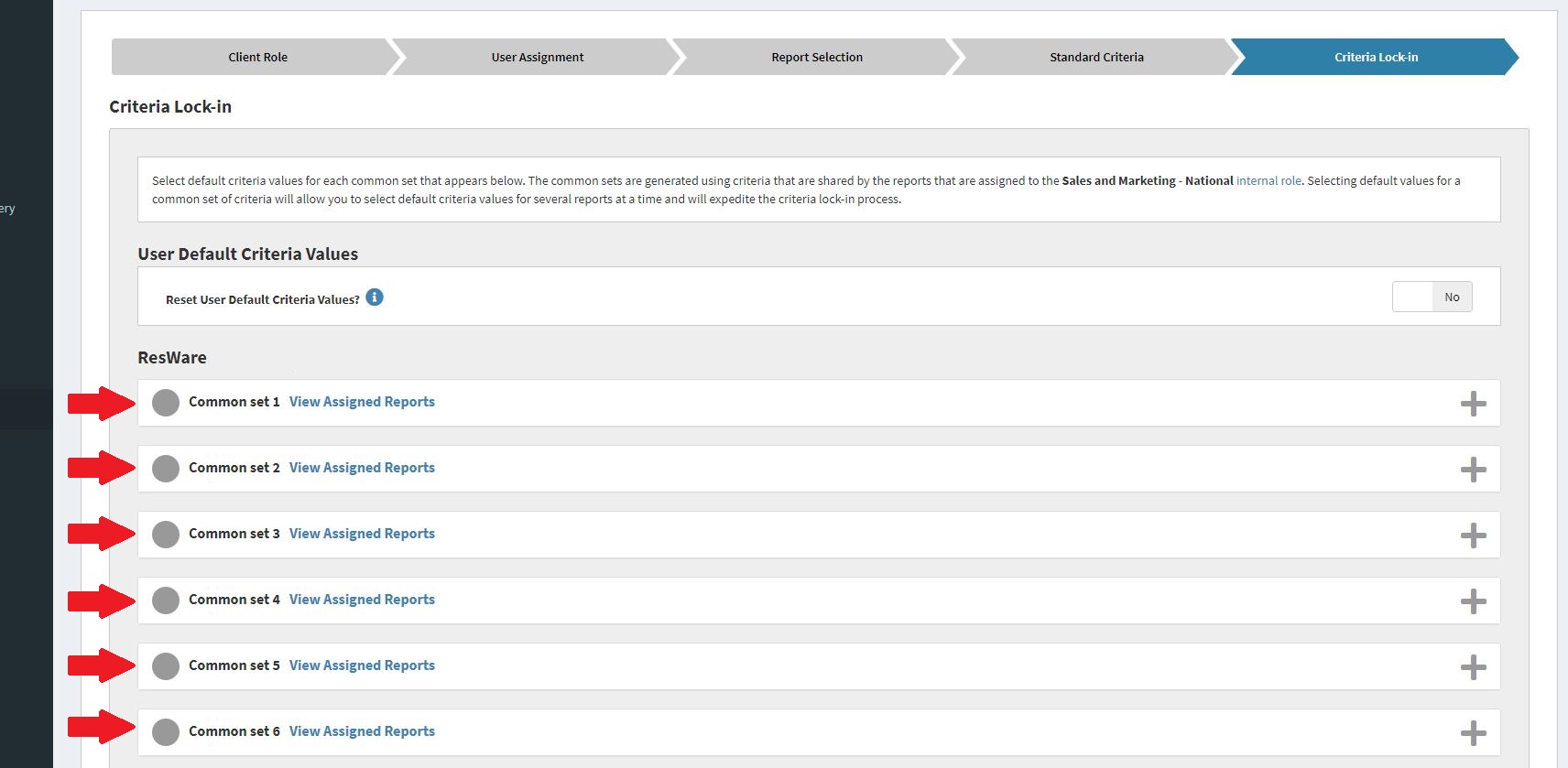Select the Criteria Lock-in step
Image resolution: width=1568 pixels, height=768 pixels.
(1376, 57)
